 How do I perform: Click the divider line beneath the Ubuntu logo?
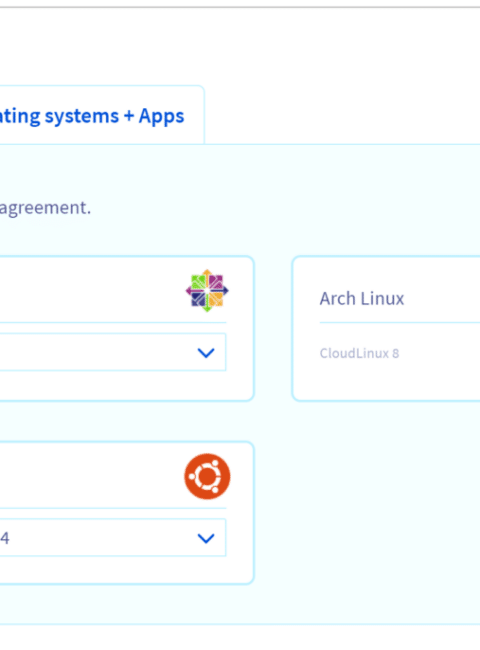(113, 508)
